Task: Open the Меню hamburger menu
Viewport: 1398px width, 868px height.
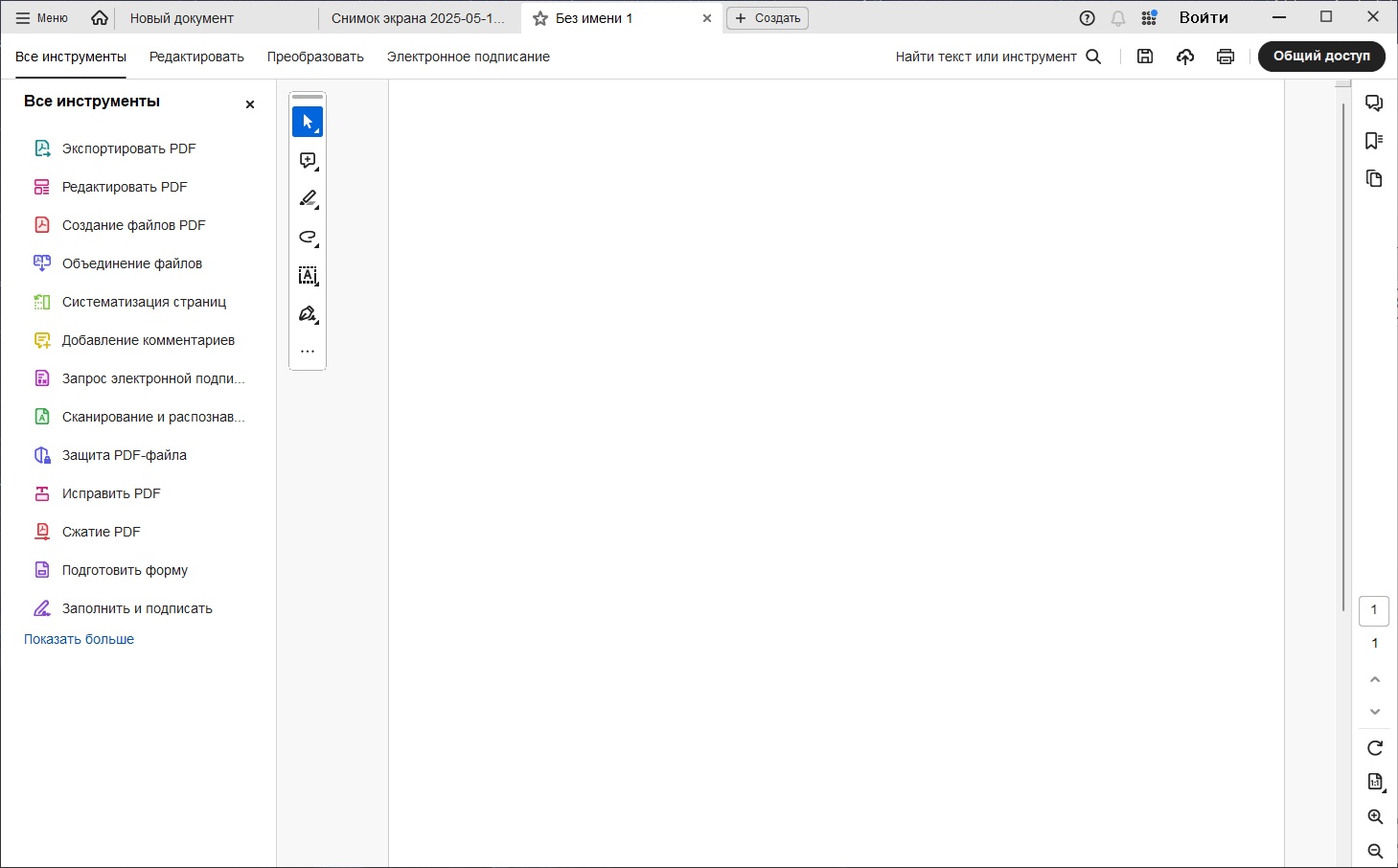Action: click(x=42, y=18)
